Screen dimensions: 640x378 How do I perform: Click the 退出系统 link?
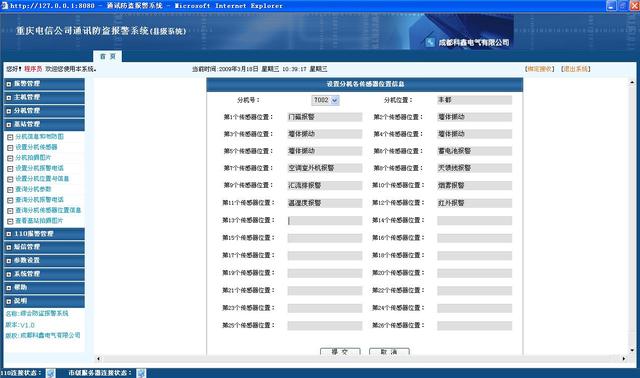(576, 69)
